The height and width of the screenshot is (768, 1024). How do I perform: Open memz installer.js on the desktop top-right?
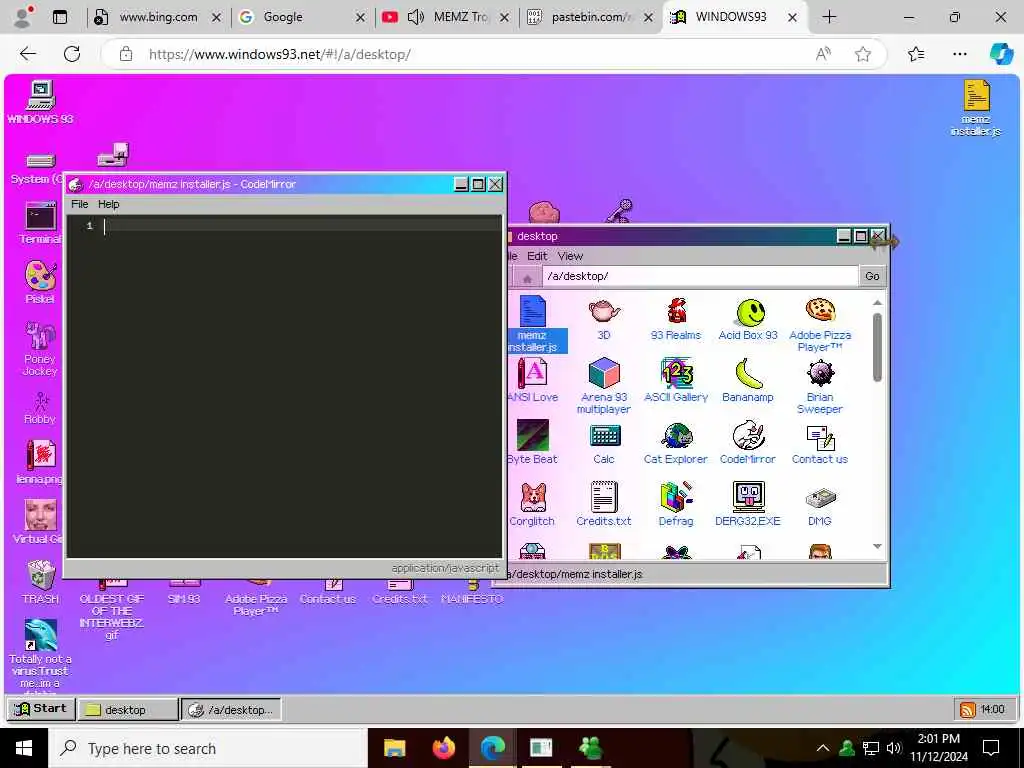click(x=976, y=108)
